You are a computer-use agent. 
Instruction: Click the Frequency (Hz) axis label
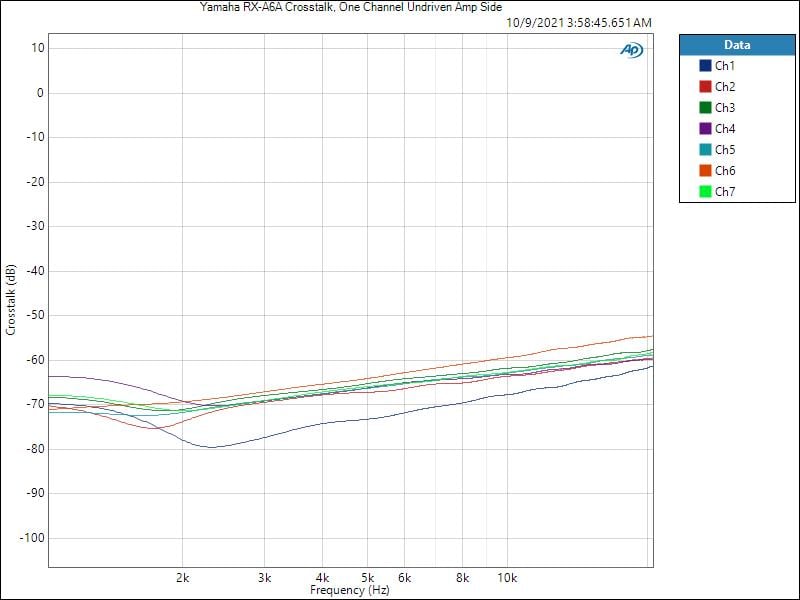point(350,590)
